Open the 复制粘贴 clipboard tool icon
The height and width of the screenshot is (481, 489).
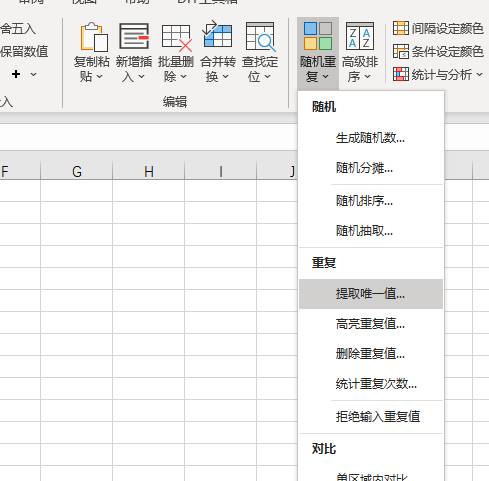pyautogui.click(x=94, y=37)
